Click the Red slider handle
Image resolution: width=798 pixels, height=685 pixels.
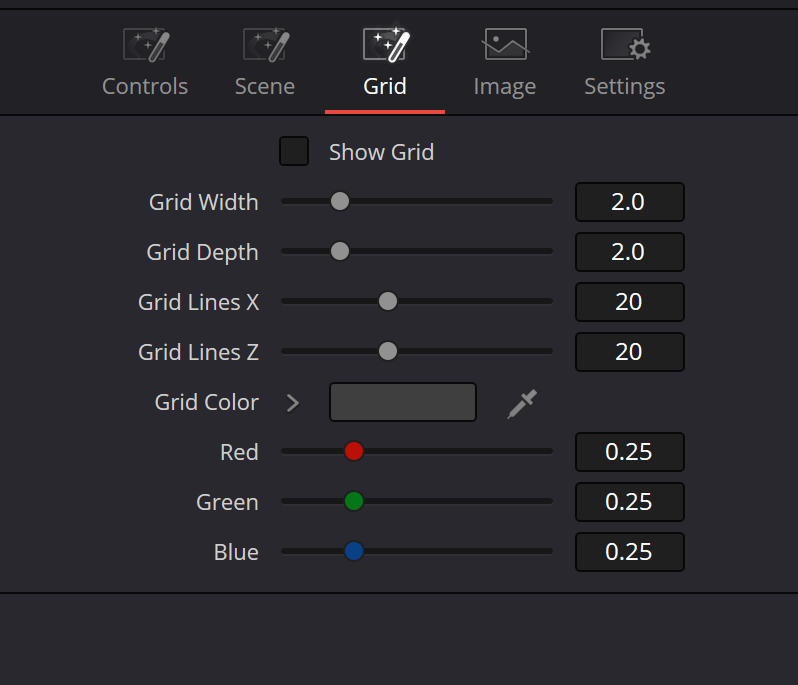[x=354, y=451]
